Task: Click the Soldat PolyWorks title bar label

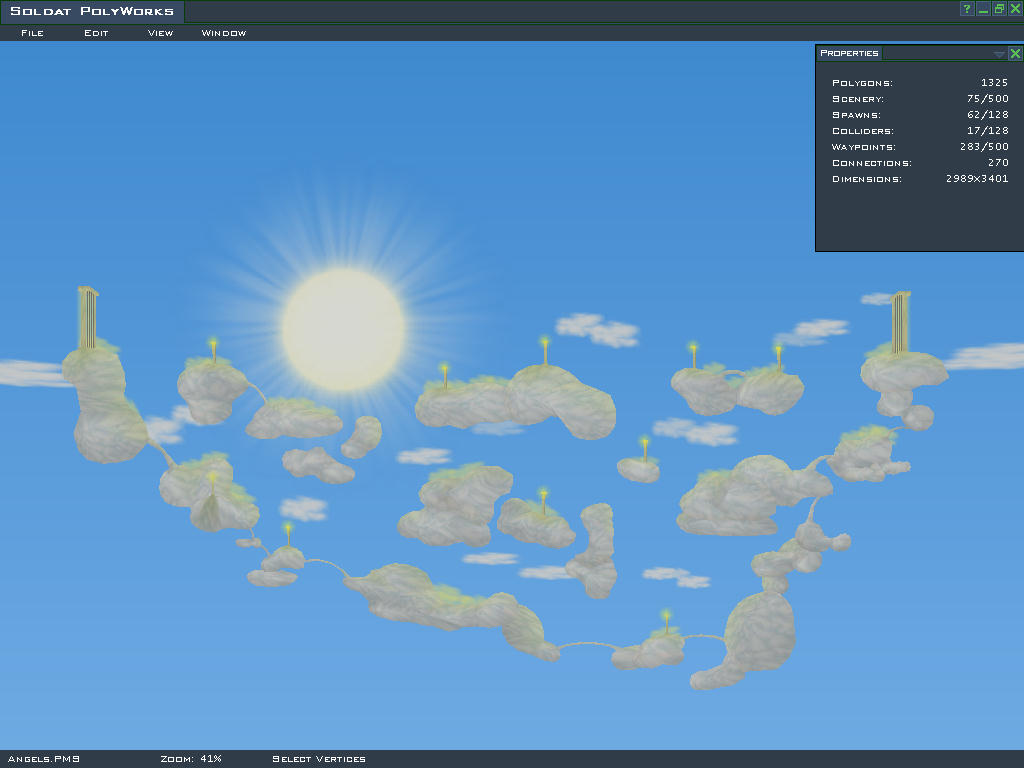Action: (x=92, y=12)
